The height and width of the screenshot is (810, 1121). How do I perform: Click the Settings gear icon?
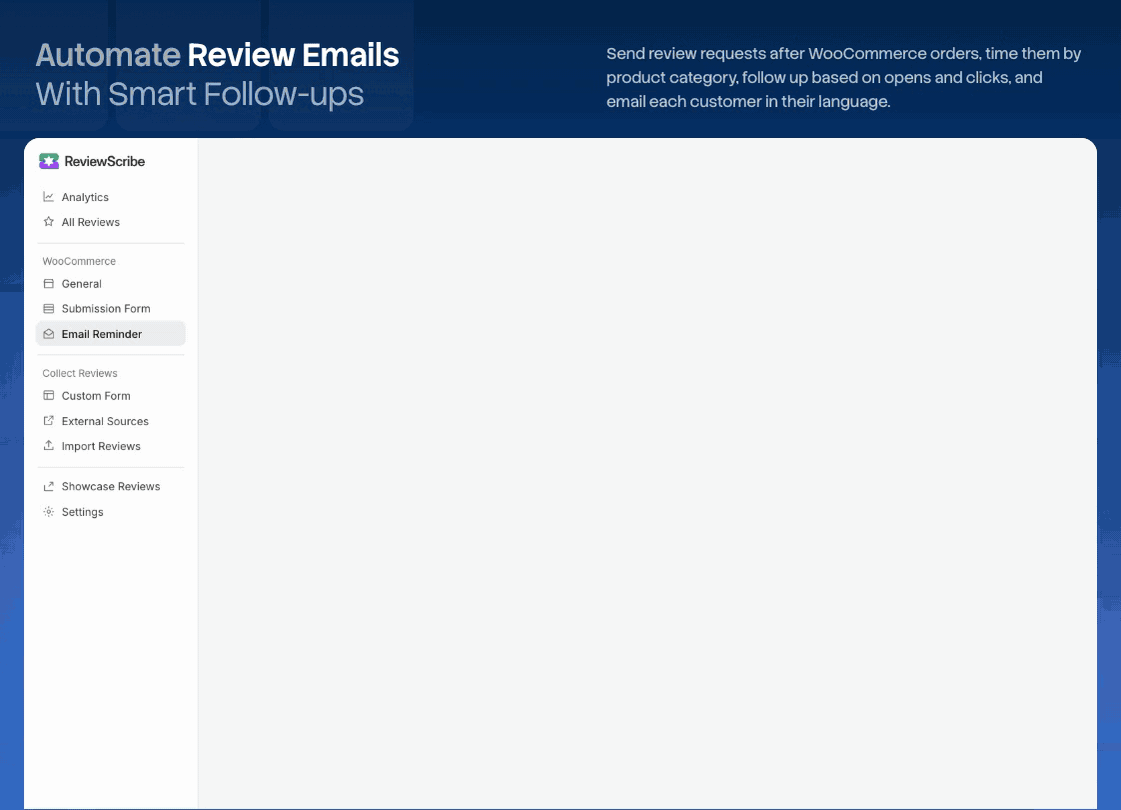coord(49,512)
